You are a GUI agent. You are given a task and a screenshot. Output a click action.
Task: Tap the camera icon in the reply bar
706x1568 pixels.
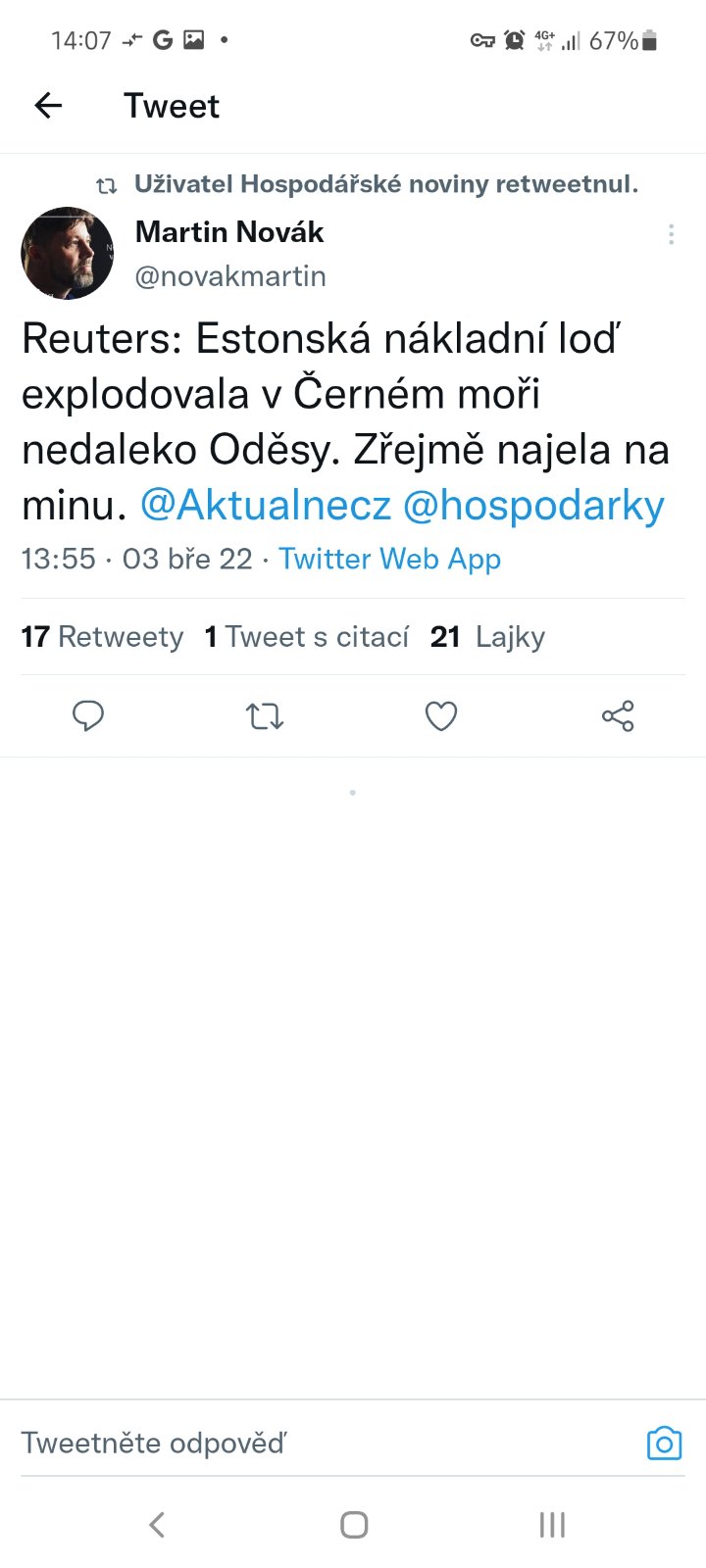664,1444
